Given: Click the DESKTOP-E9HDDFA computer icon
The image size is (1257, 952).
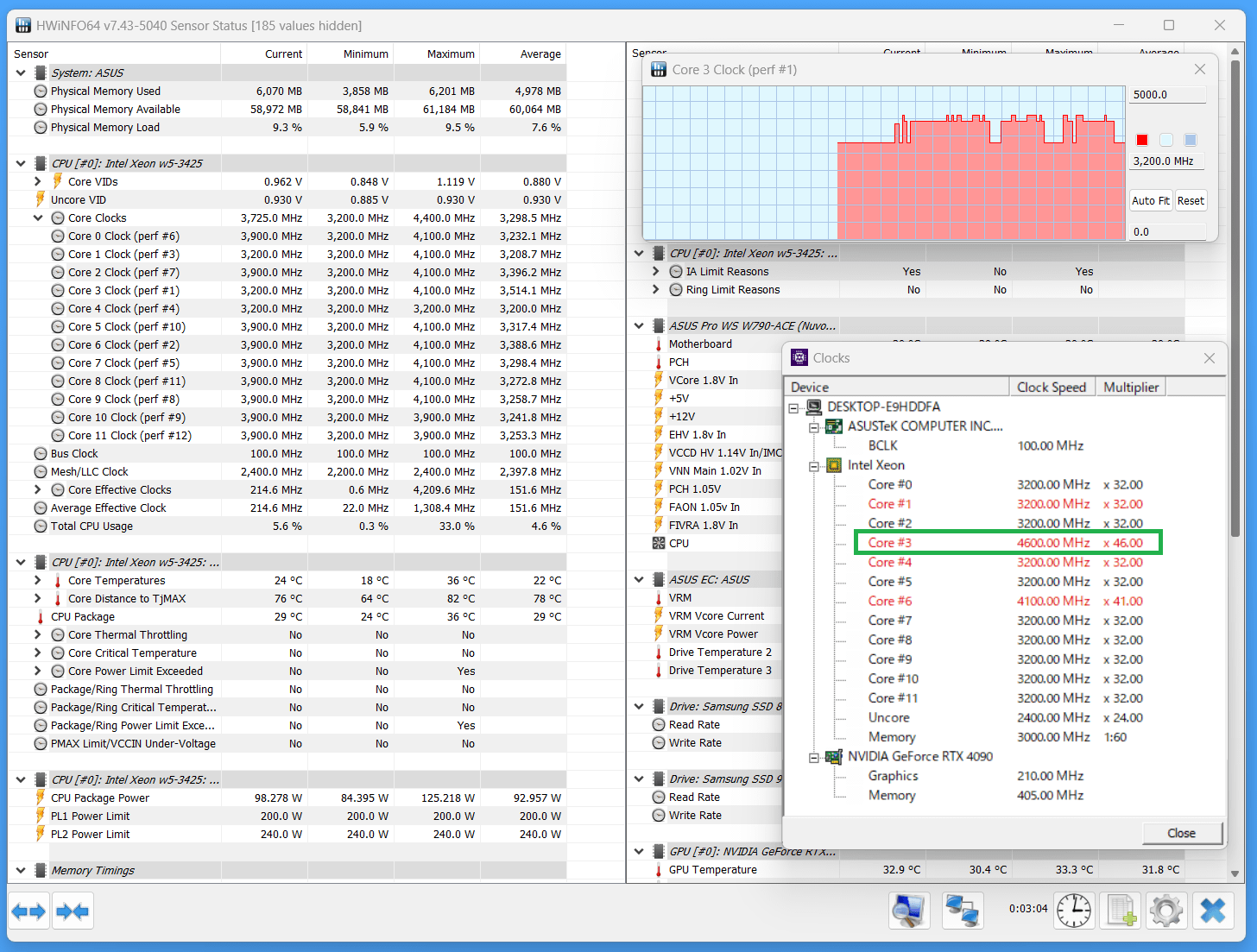Looking at the screenshot, I should pos(814,407).
